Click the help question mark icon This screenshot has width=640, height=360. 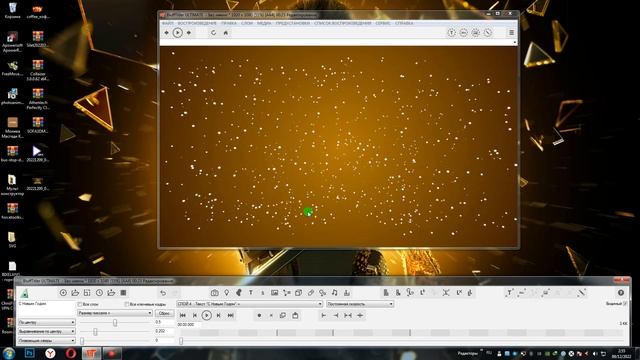tap(621, 293)
